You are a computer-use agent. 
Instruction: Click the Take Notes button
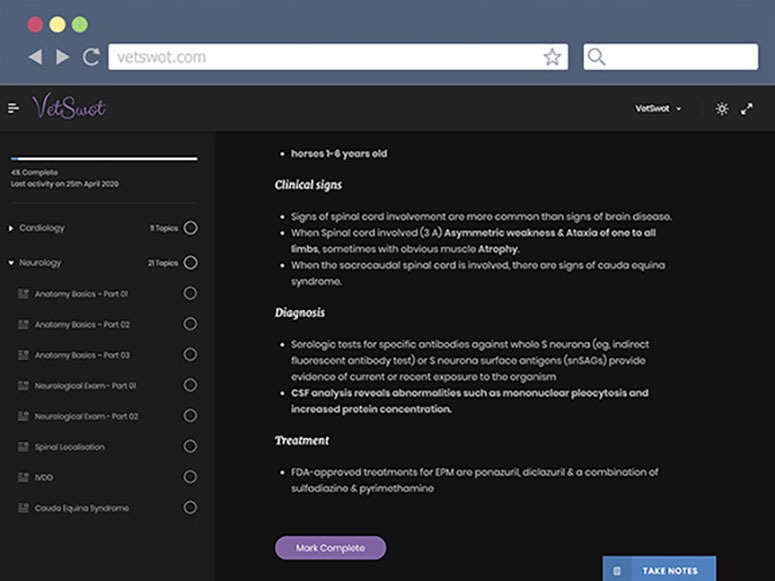(659, 570)
